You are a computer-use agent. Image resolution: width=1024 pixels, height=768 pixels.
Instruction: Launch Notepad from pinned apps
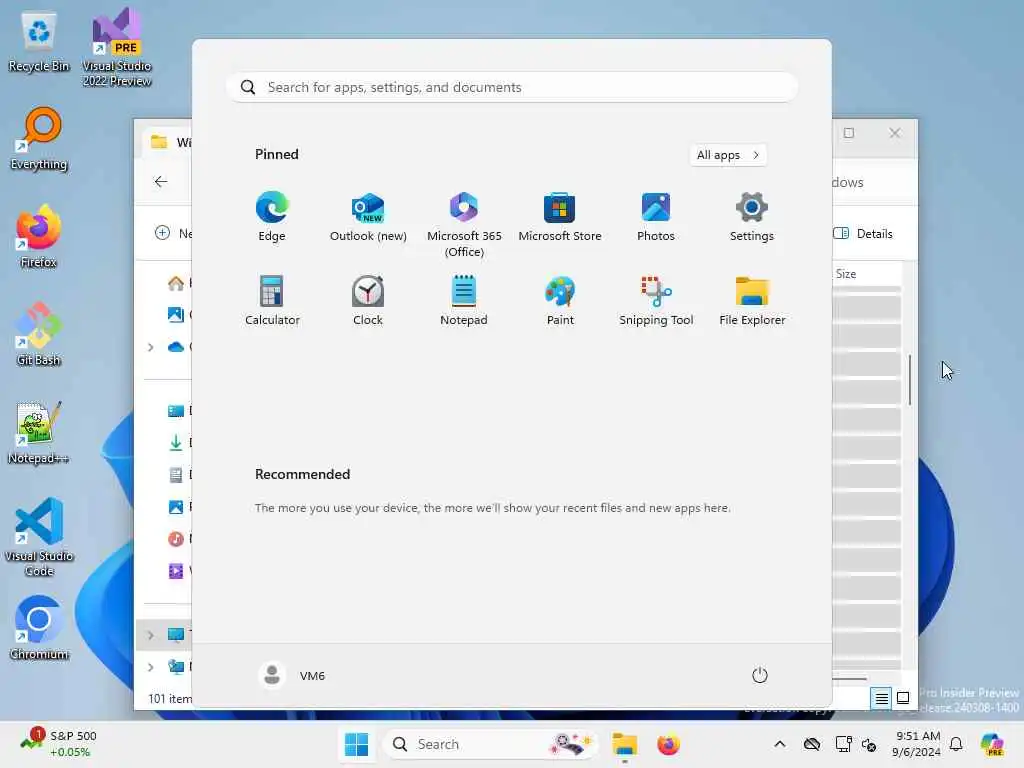pos(464,300)
